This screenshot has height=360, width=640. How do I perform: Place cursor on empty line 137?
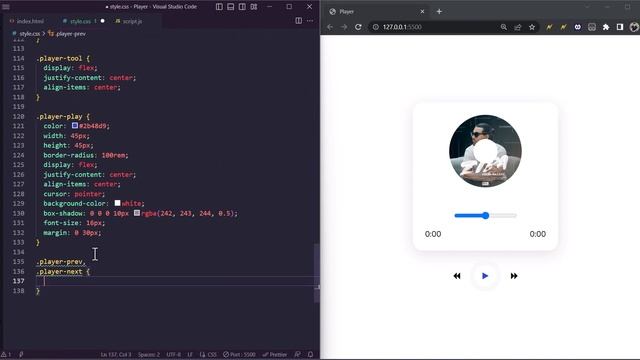(x=178, y=281)
